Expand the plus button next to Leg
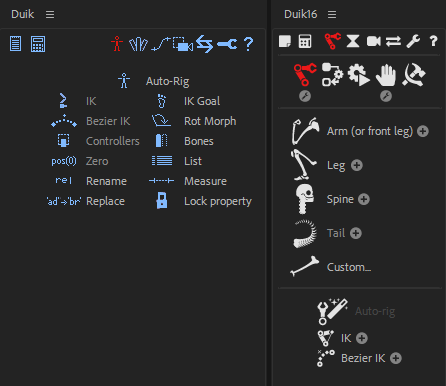The image size is (446, 386). (357, 165)
